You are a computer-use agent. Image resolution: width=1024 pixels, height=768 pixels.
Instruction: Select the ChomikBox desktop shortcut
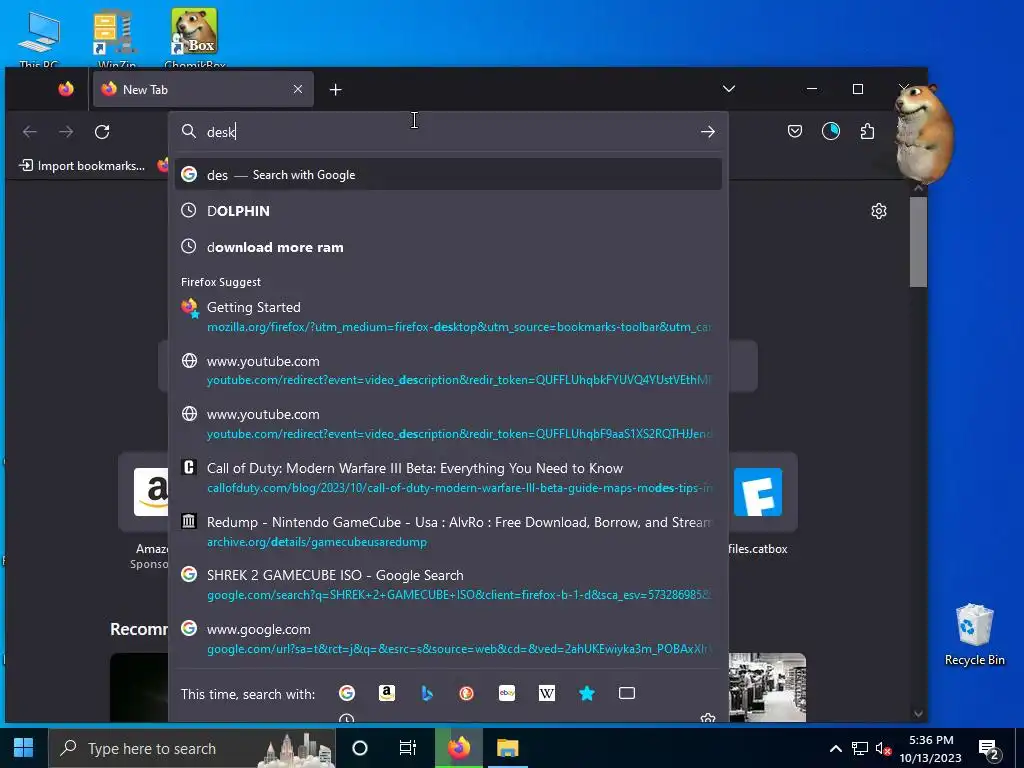point(195,38)
